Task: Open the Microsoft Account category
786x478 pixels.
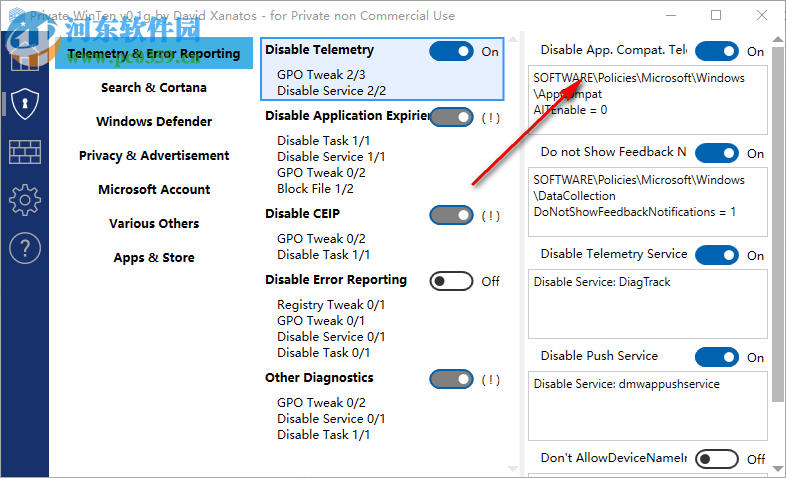Action: 154,190
